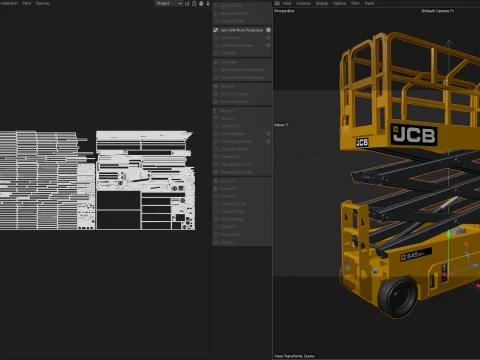The height and width of the screenshot is (360, 480).
Task: Run Set UVW from Projection command
Action: pyautogui.click(x=242, y=30)
